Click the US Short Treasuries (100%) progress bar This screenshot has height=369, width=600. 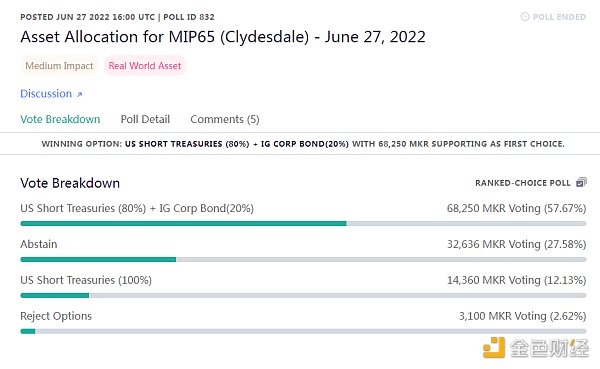point(303,296)
